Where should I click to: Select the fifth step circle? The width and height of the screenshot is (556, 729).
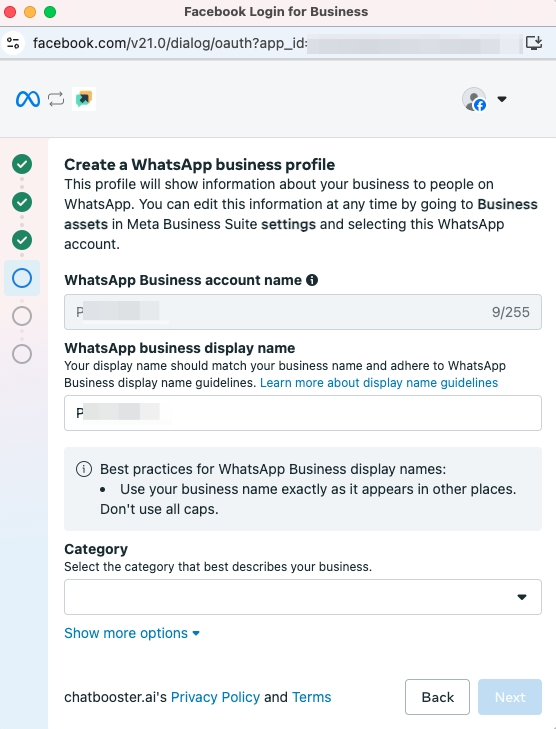pos(22,316)
